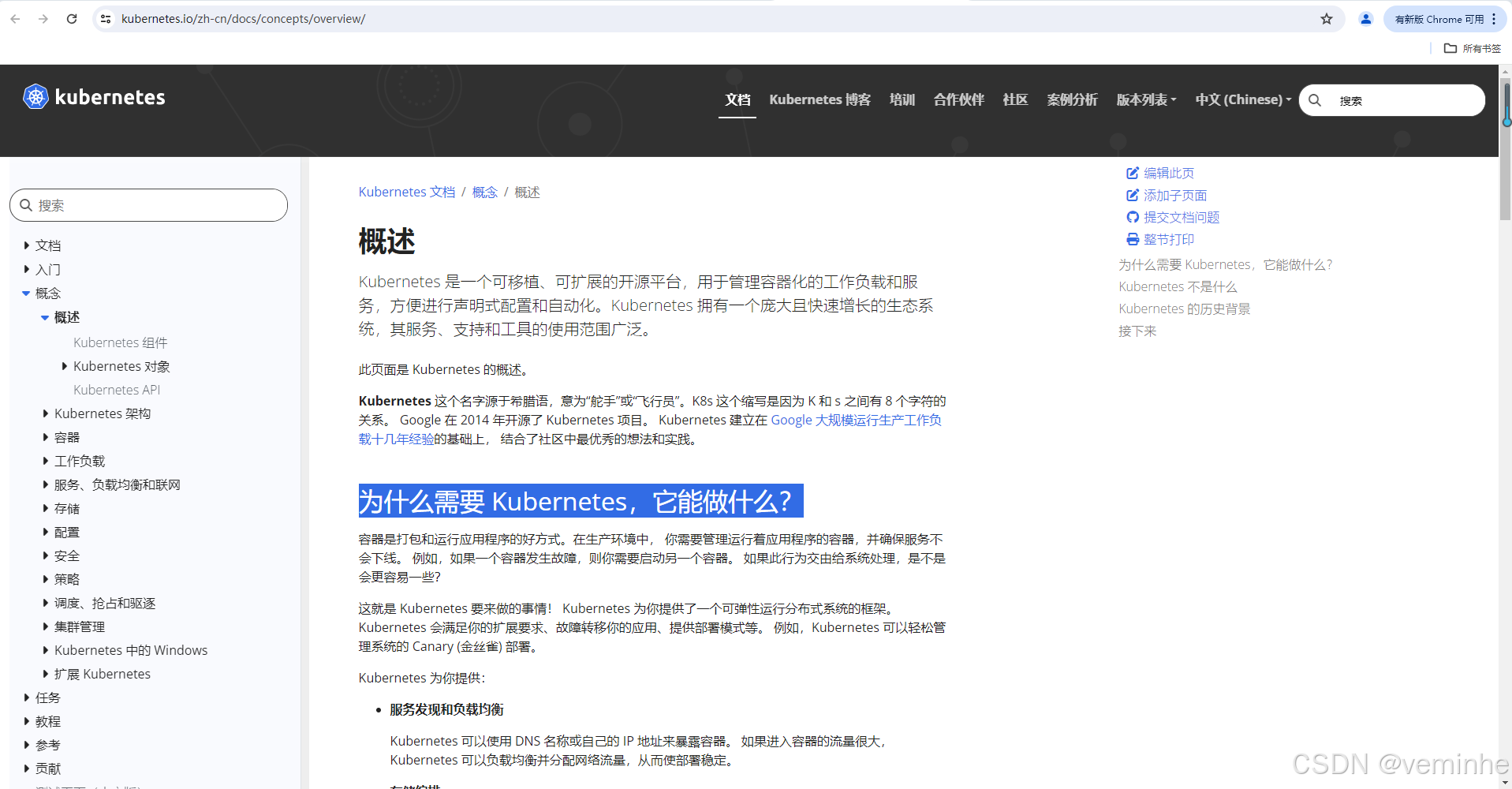Viewport: 1512px width, 789px height.
Task: Go forward using the browser forward arrow
Action: pyautogui.click(x=43, y=19)
